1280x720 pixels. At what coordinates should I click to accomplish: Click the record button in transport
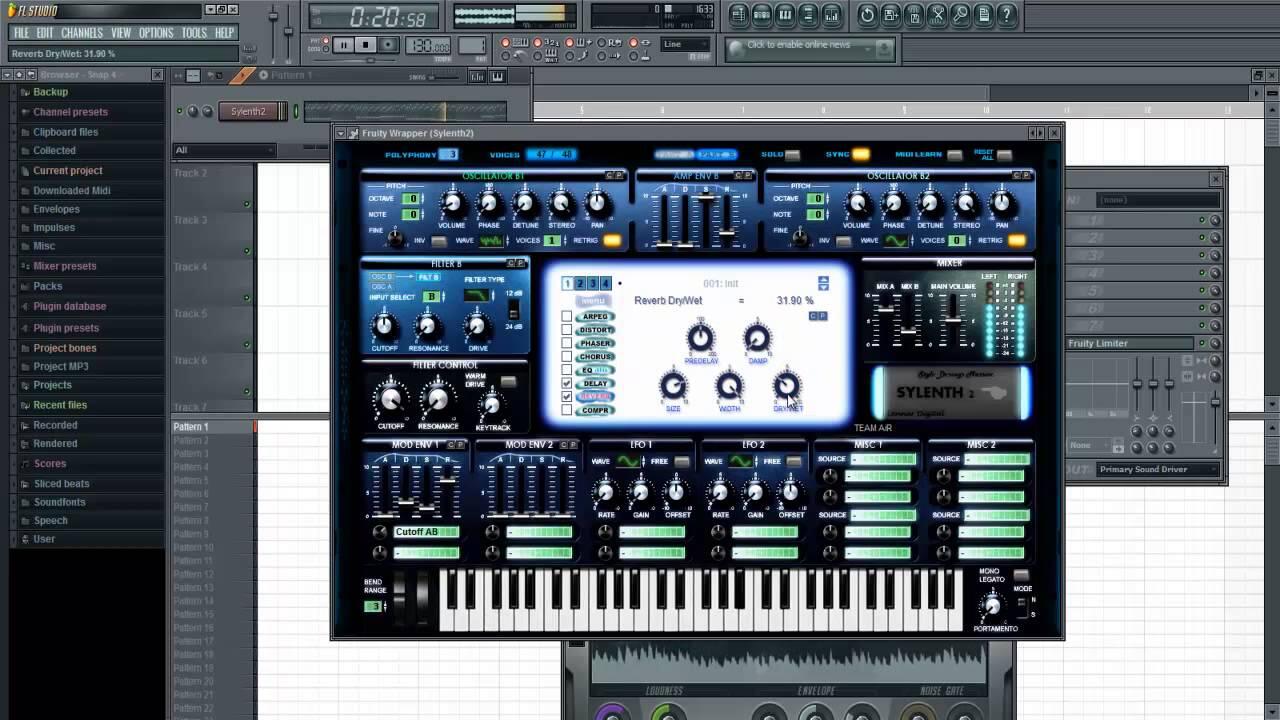[x=389, y=45]
